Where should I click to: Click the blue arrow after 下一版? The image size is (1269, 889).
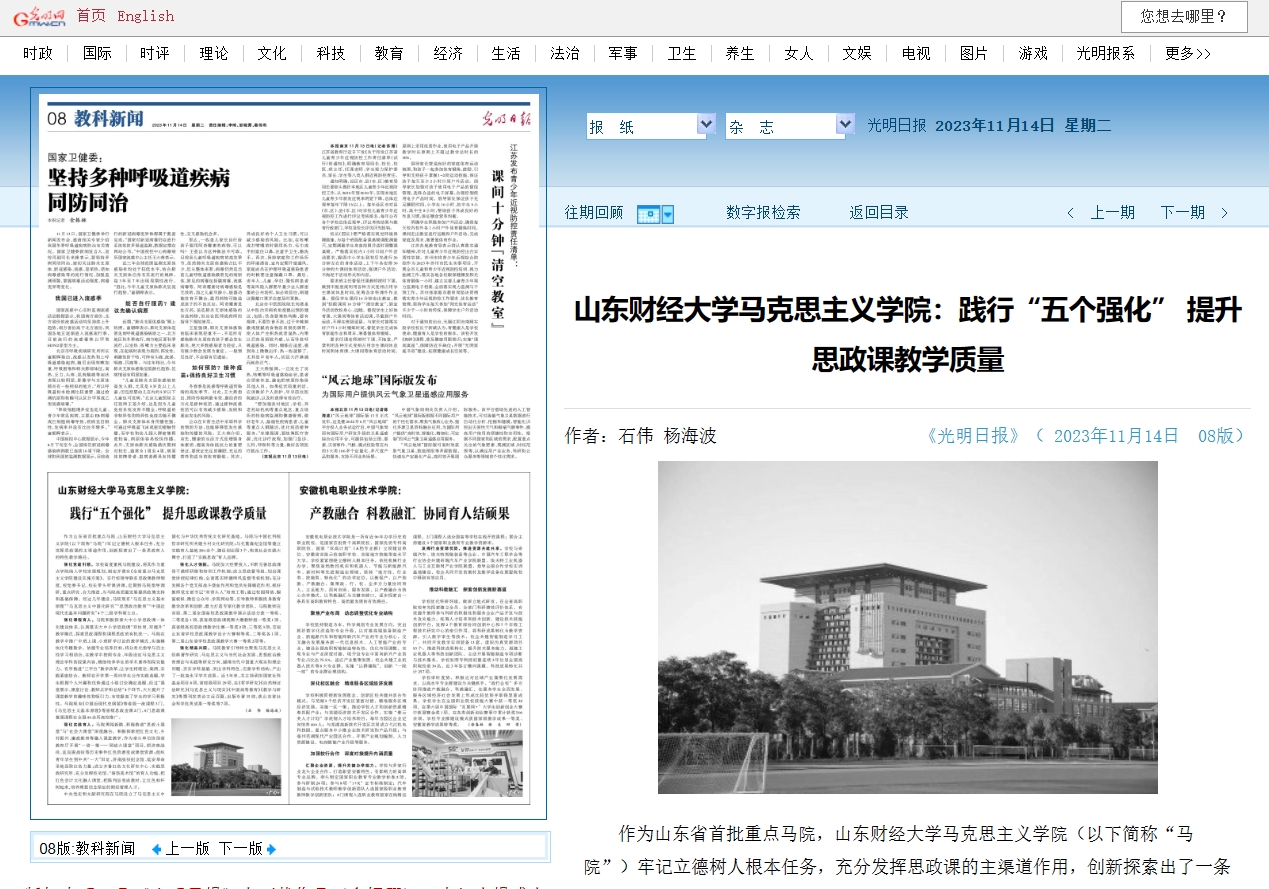tap(271, 849)
